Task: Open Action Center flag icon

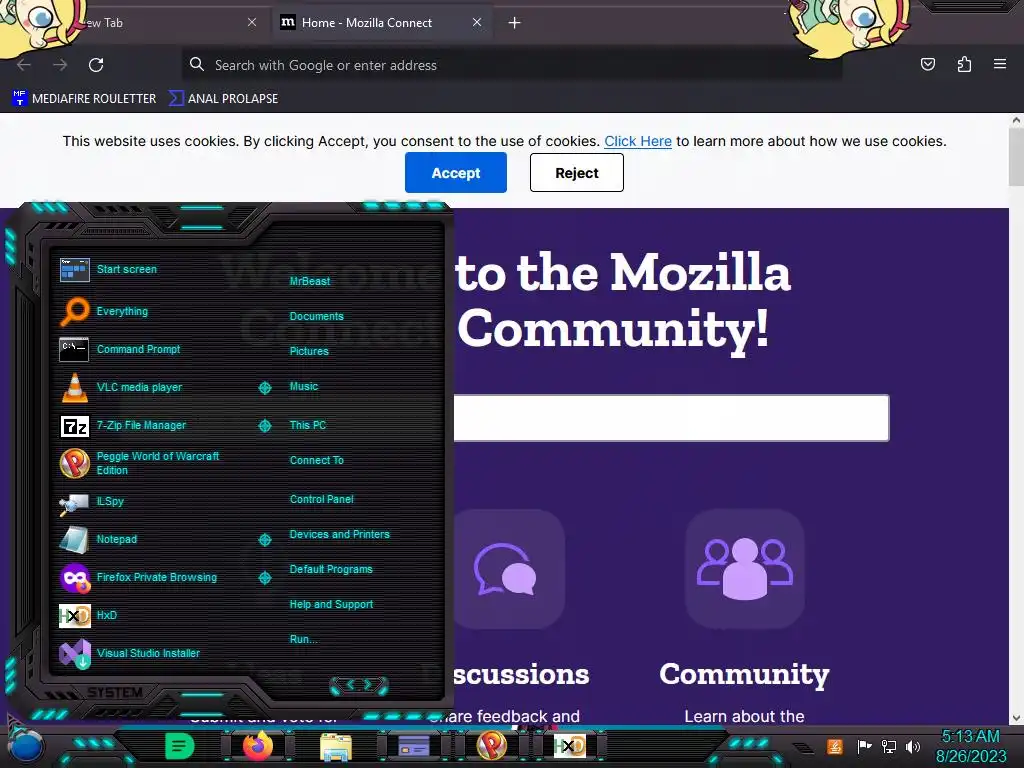Action: (865, 746)
